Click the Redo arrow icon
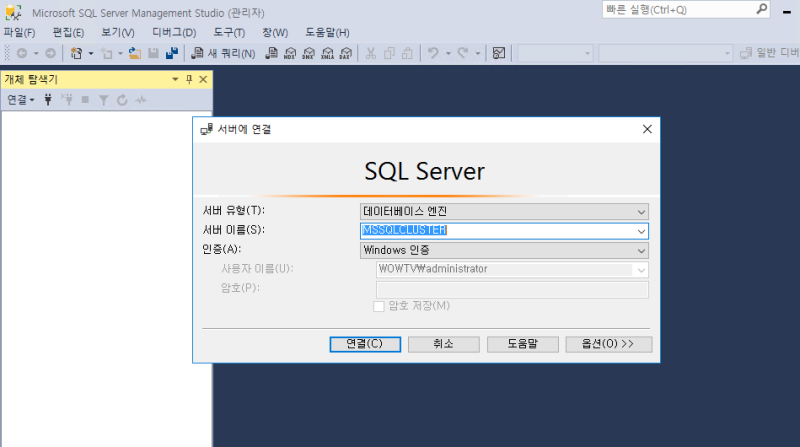The image size is (800, 447). pos(463,53)
